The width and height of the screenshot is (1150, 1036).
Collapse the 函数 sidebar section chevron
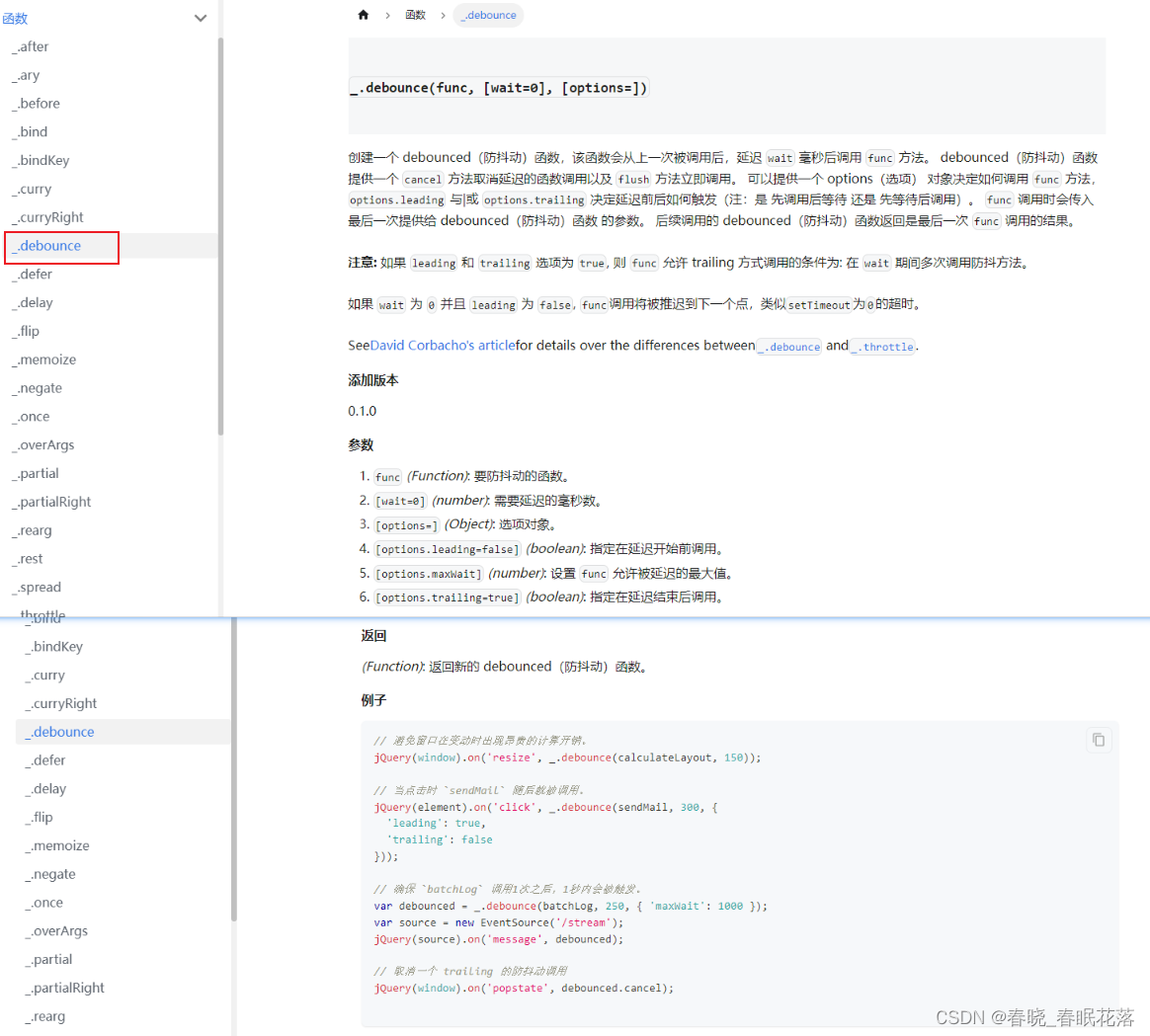pyautogui.click(x=201, y=19)
